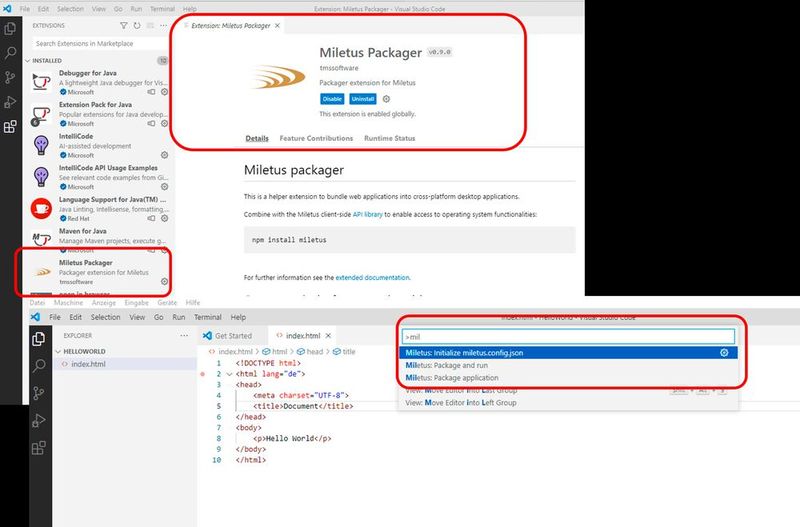This screenshot has width=800, height=527.
Task: Run Miletus: Package and run command
Action: pyautogui.click(x=568, y=365)
